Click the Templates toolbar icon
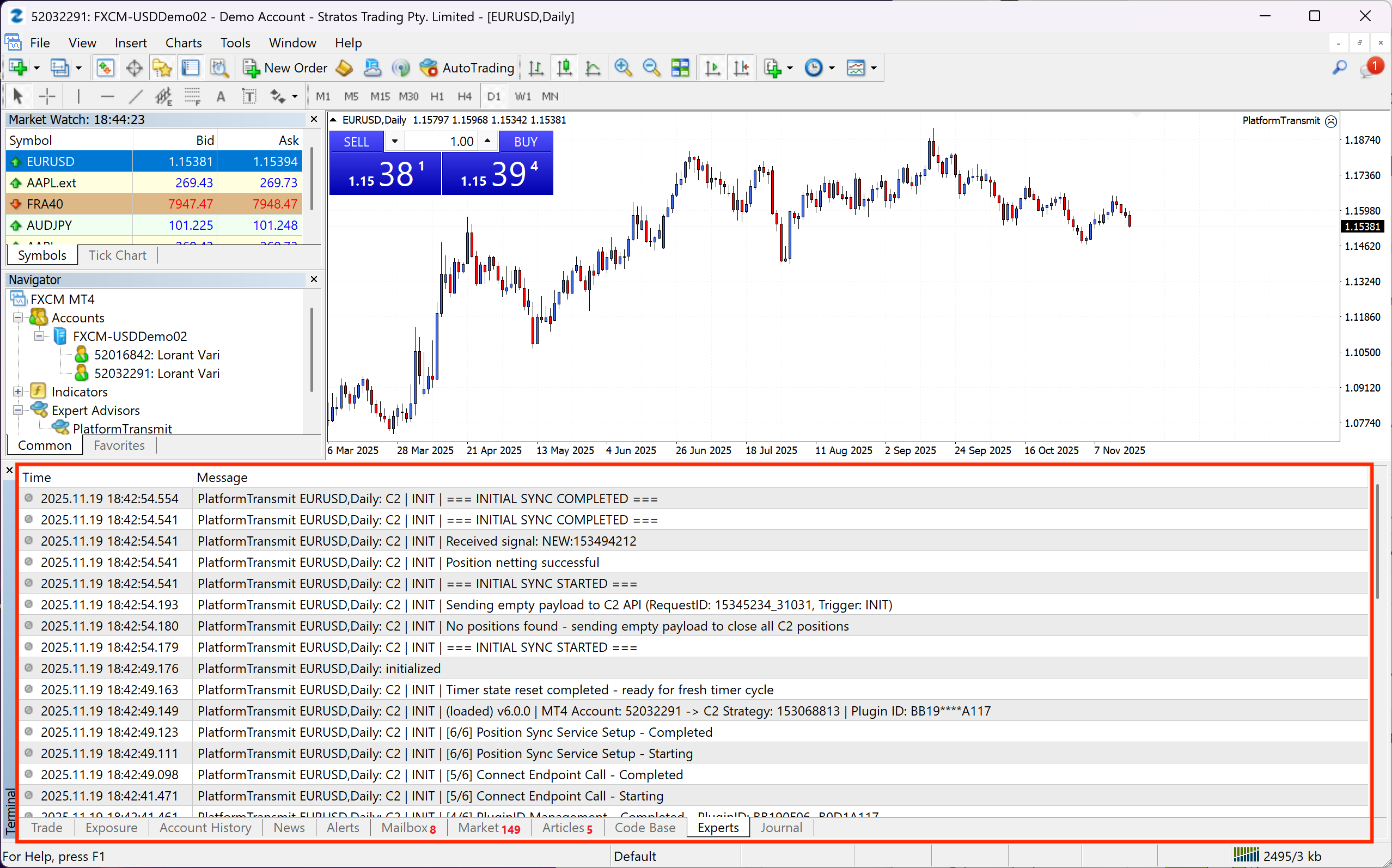The width and height of the screenshot is (1392, 868). pyautogui.click(x=856, y=68)
